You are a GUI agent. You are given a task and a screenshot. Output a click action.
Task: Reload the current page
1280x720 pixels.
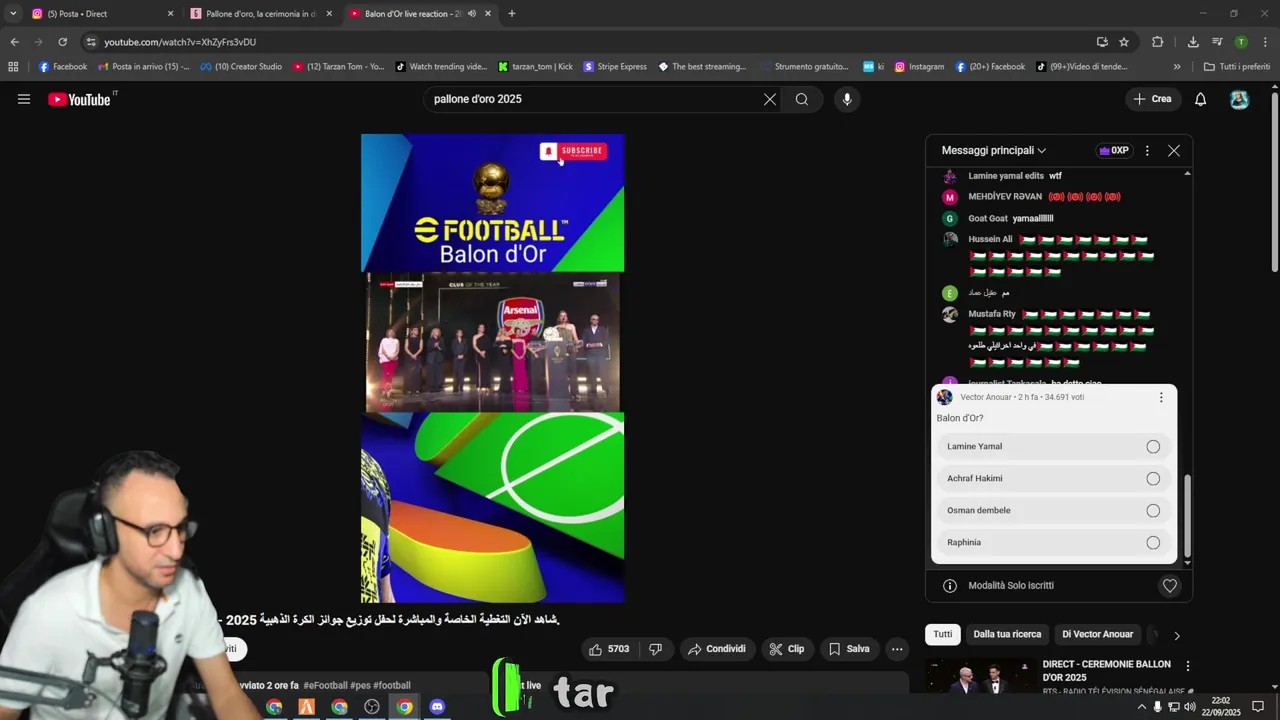pos(62,42)
